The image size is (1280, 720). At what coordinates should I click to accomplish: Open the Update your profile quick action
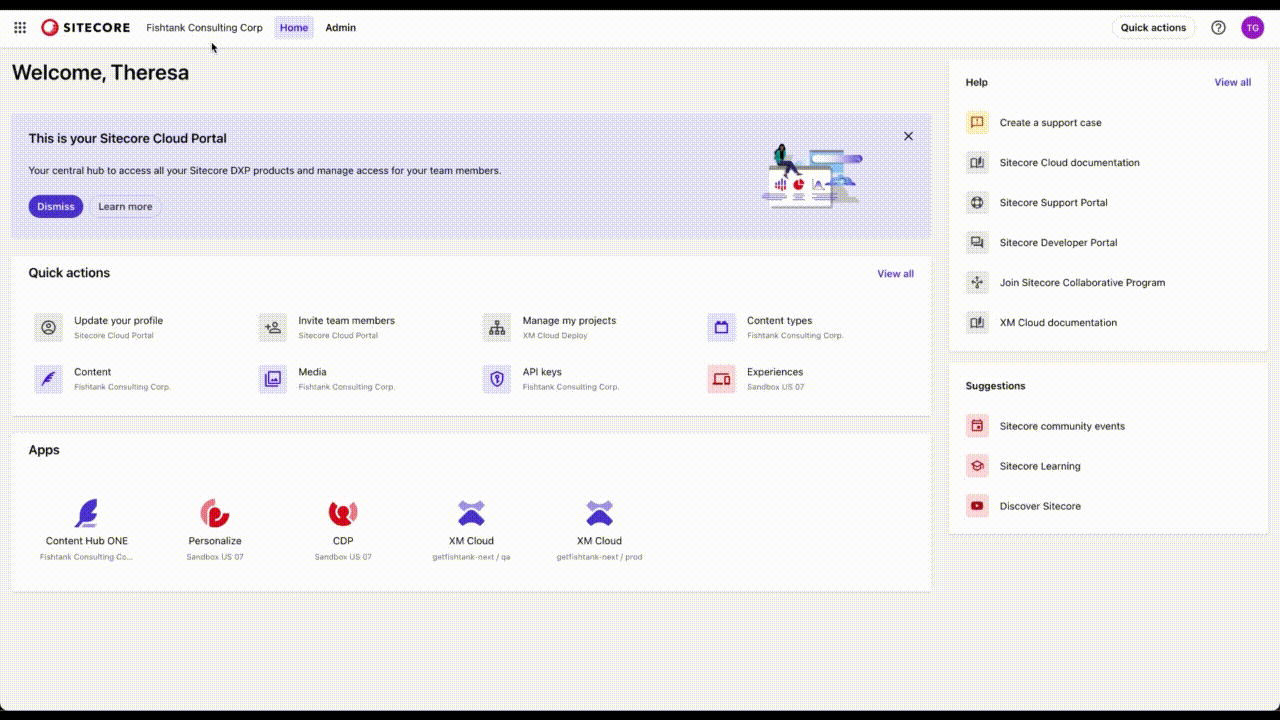tap(48, 327)
